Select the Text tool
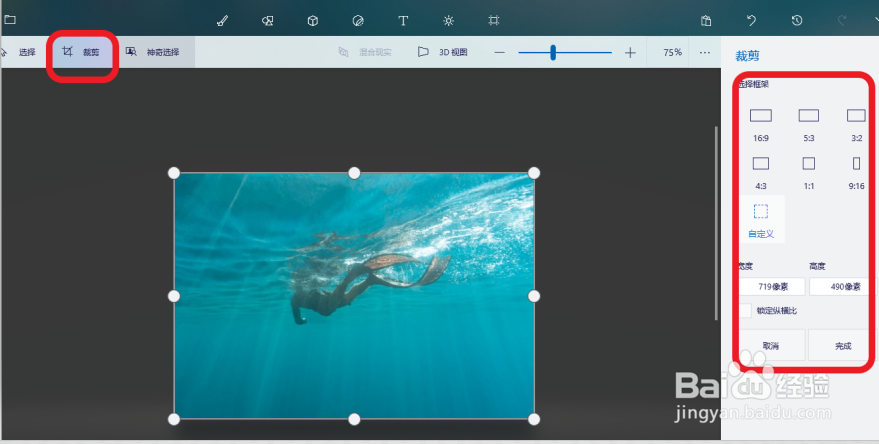The height and width of the screenshot is (444, 879). click(x=403, y=21)
